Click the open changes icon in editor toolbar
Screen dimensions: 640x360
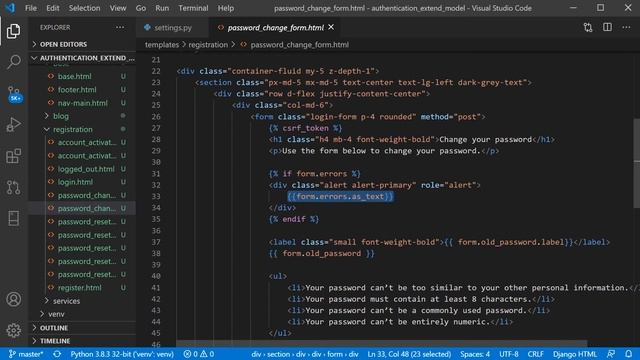pos(588,27)
